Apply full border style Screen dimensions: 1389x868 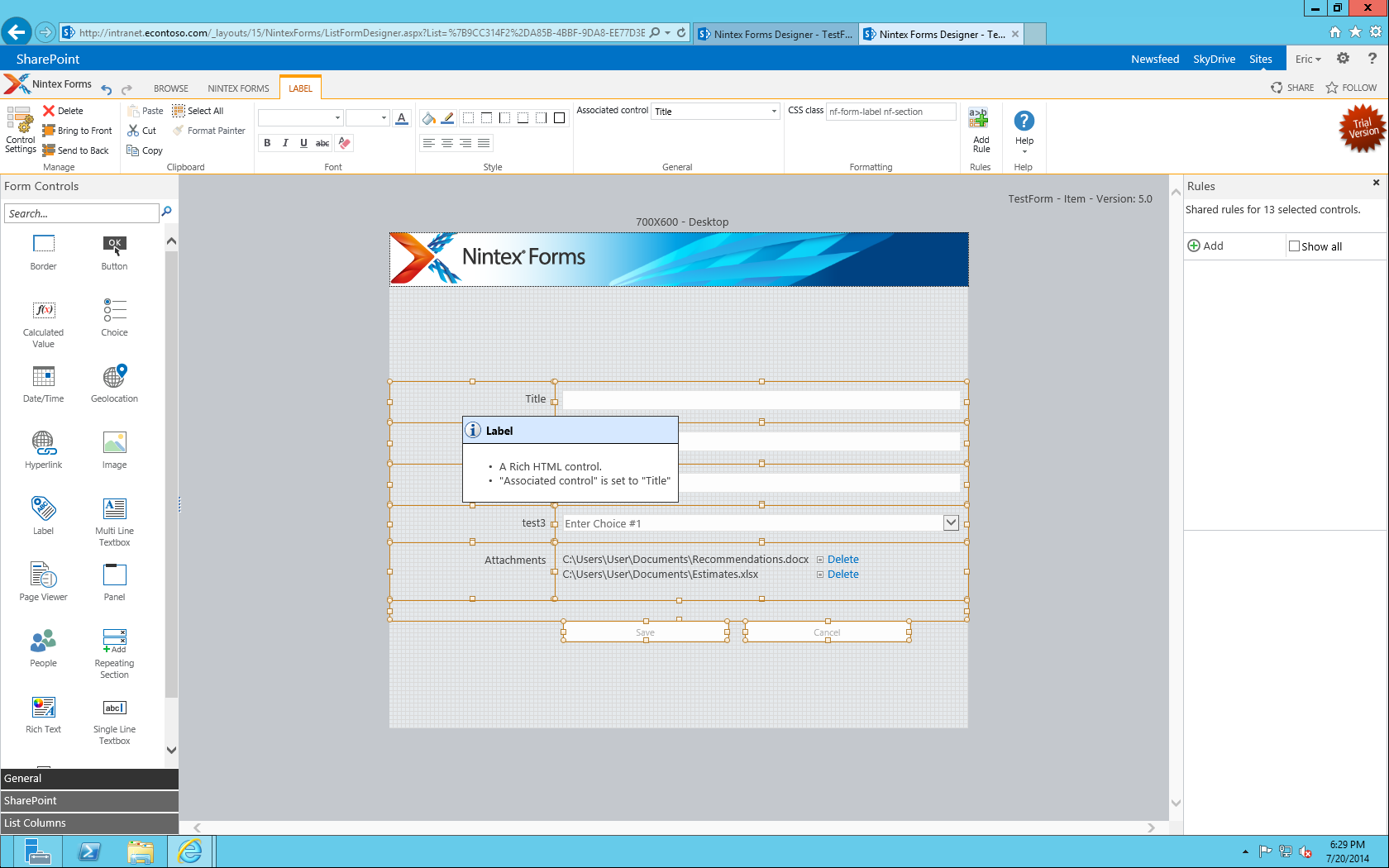pos(559,118)
